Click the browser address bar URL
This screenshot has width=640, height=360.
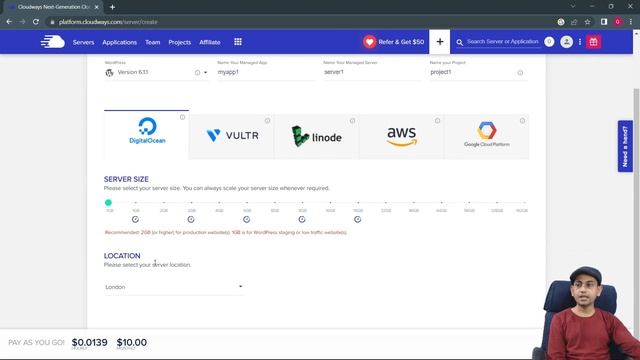[x=108, y=22]
